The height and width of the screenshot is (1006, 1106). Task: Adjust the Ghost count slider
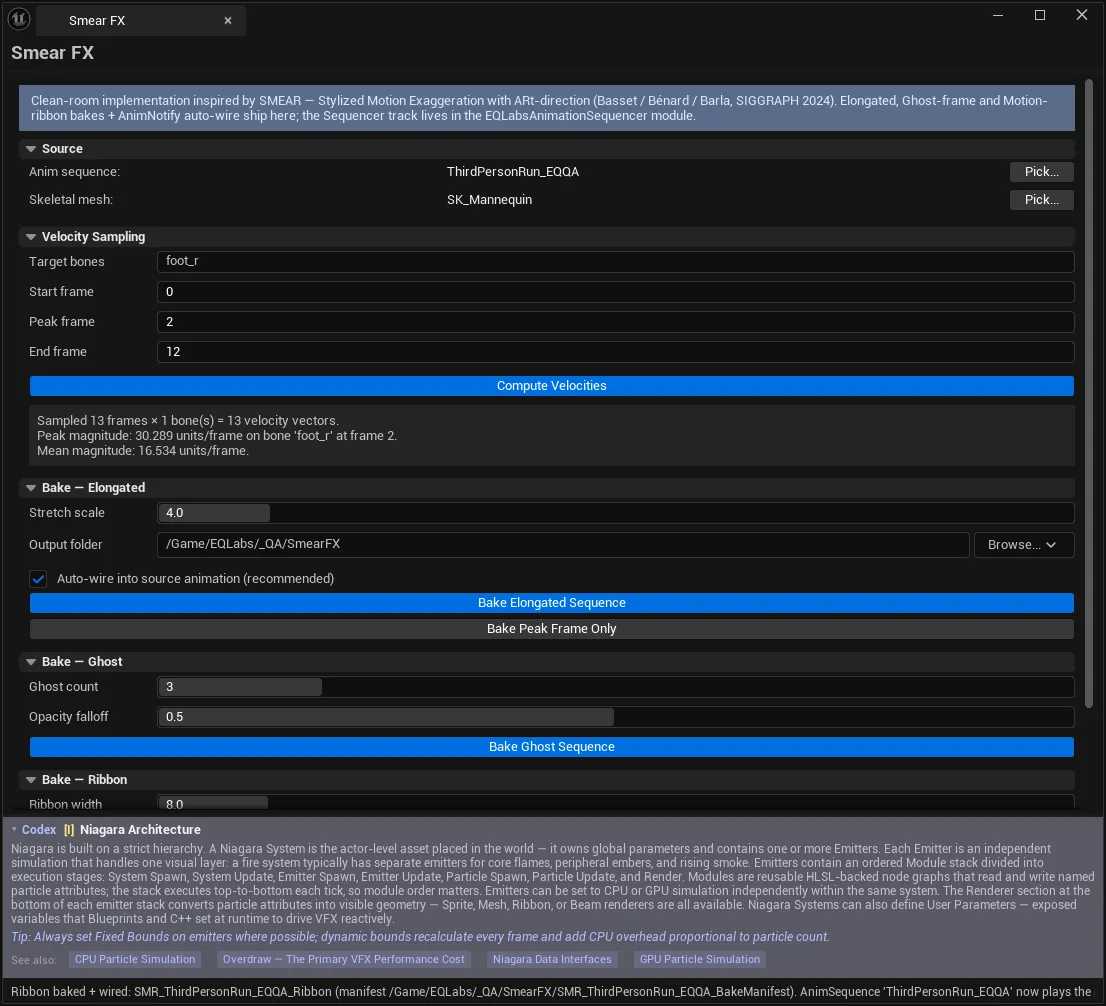pyautogui.click(x=615, y=687)
